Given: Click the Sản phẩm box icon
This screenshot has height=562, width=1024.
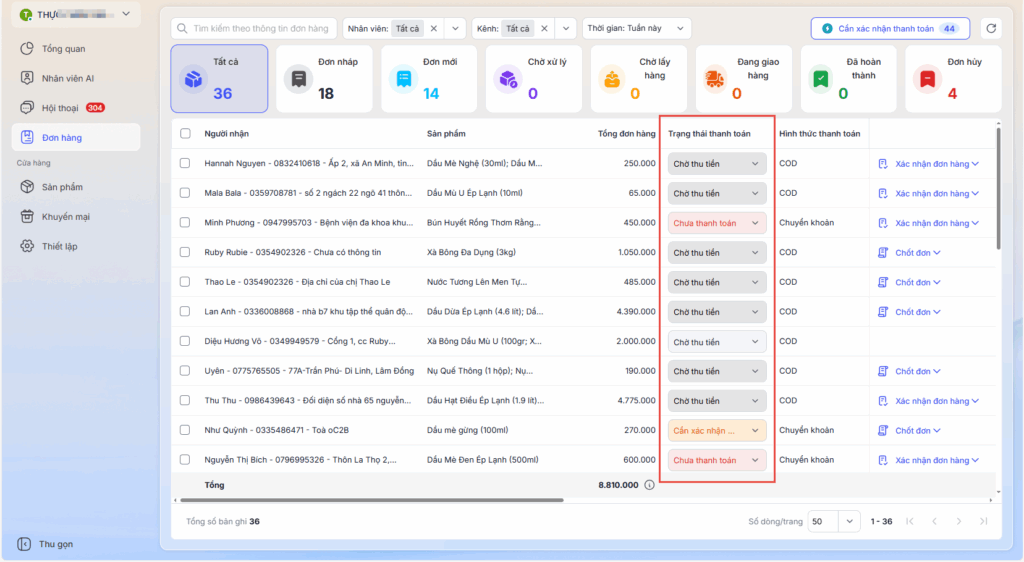Looking at the screenshot, I should point(27,187).
